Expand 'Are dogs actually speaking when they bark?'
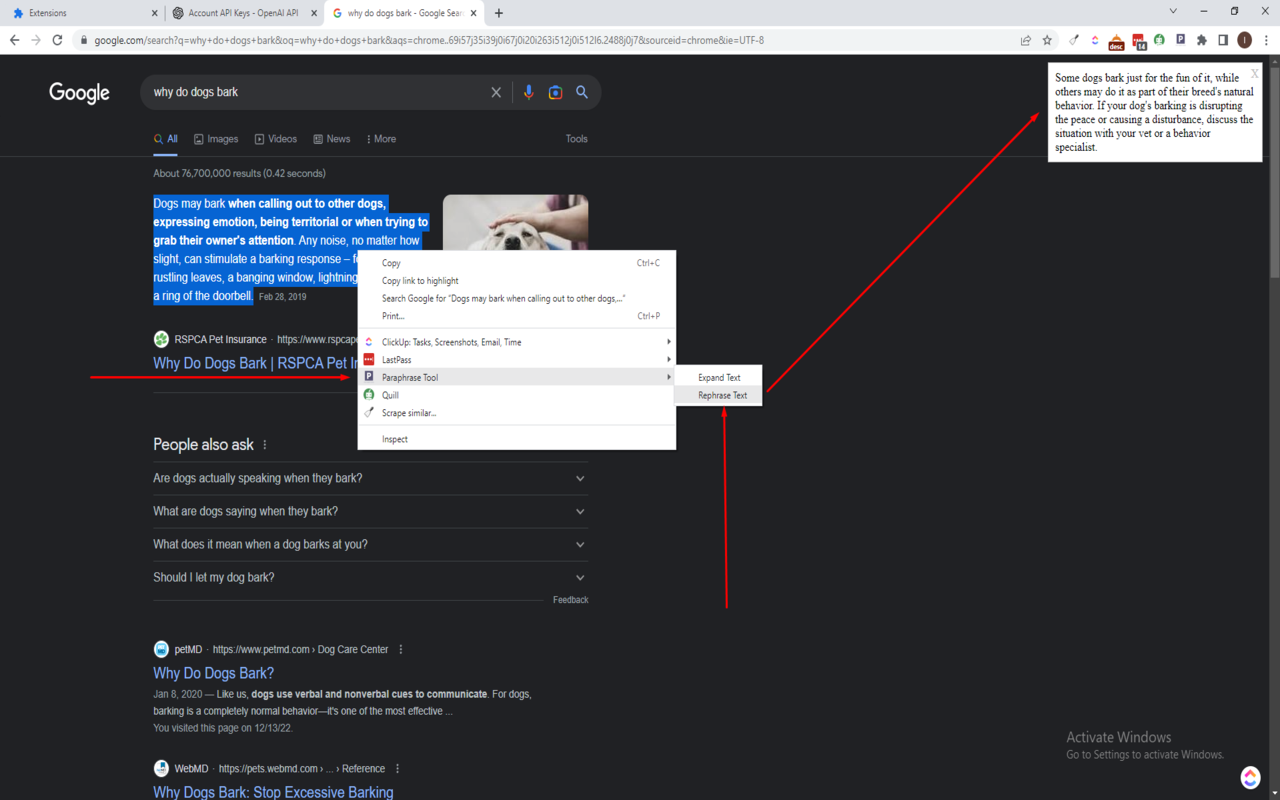This screenshot has height=800, width=1280. click(370, 478)
